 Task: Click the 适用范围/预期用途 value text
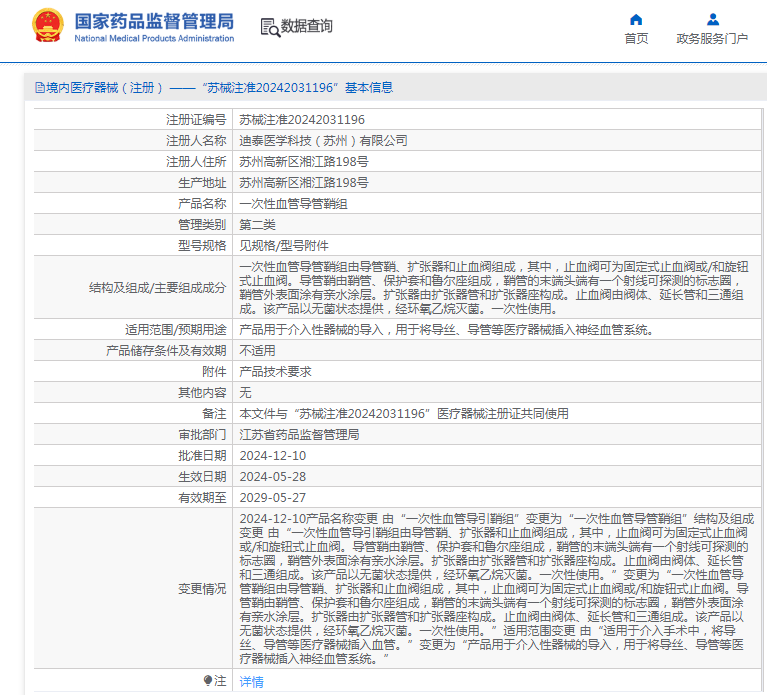[447, 330]
